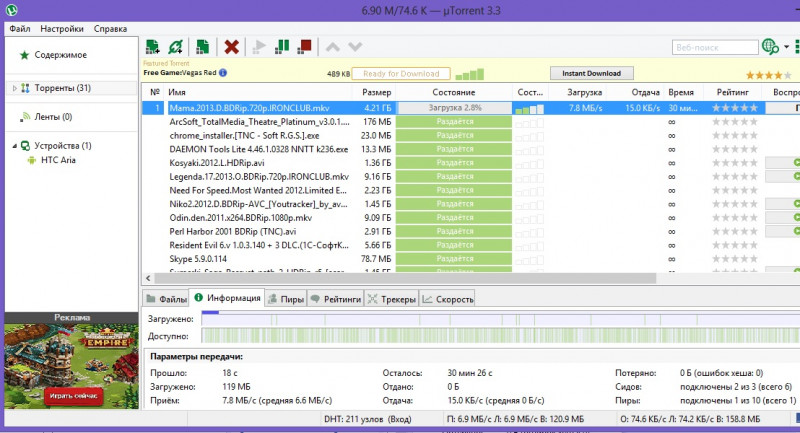800x433 pixels.
Task: Select Ленты (0) feeds item
Action: (53, 117)
